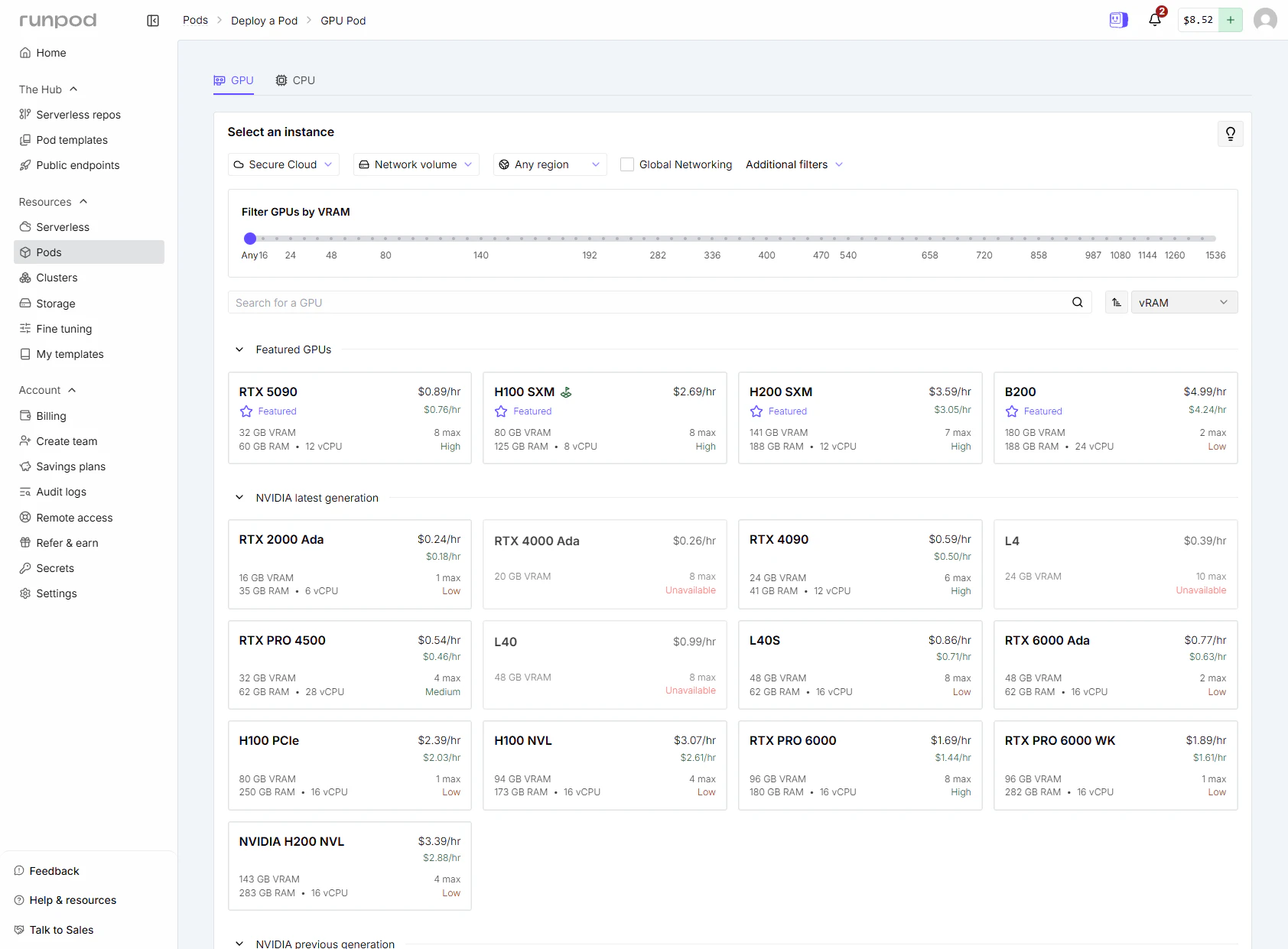Open Help & resources
Image resolution: width=1288 pixels, height=949 pixels.
coord(73,900)
